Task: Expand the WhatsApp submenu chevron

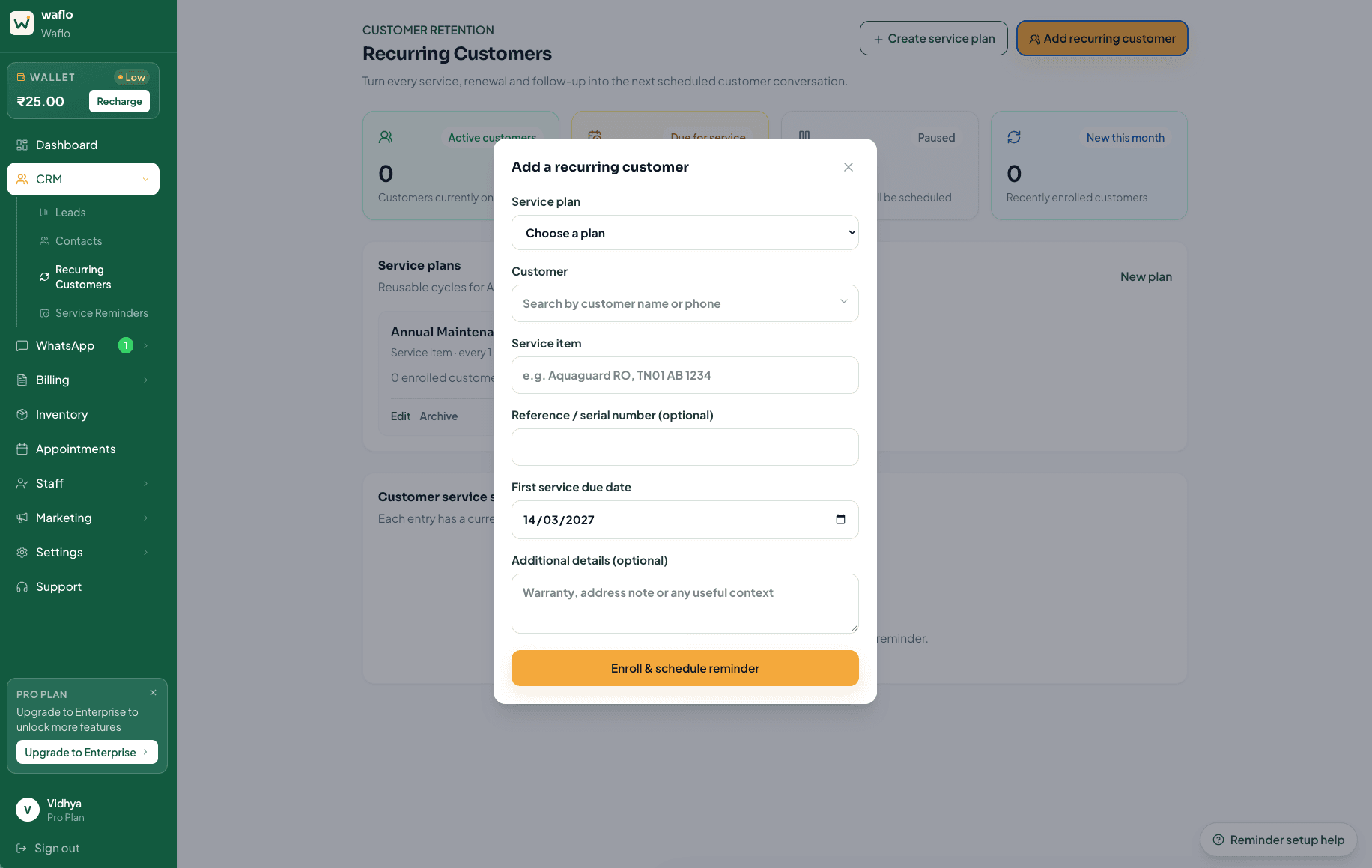Action: click(145, 345)
